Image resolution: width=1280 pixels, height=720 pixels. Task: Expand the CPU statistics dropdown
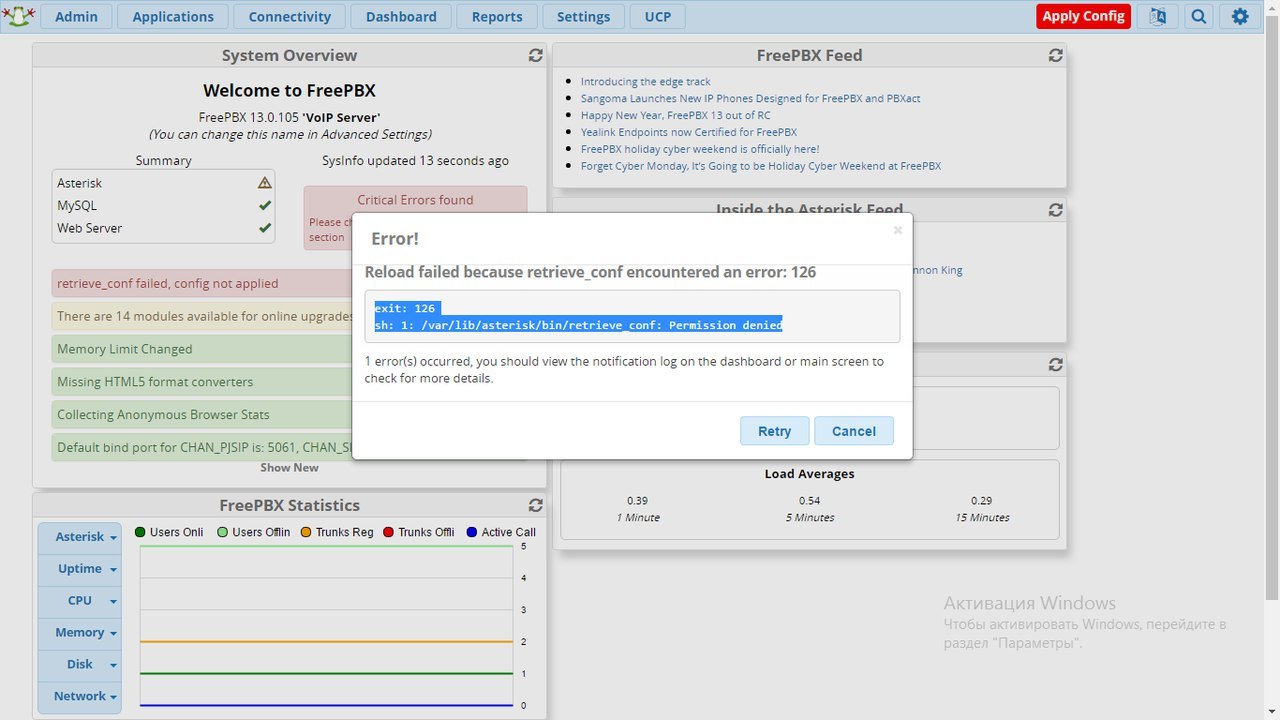coord(80,601)
